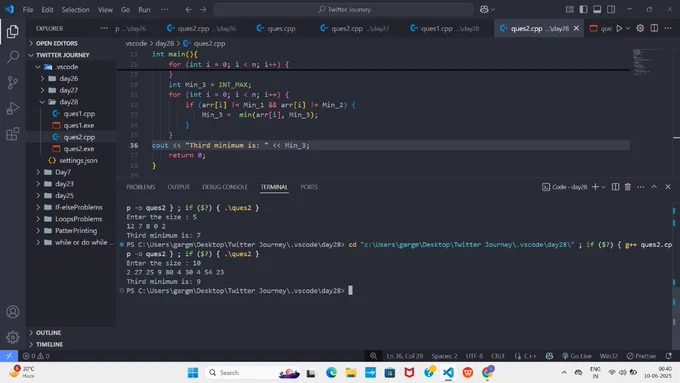Open Run Code dropdown arrow
The image size is (680, 383).
(x=628, y=28)
